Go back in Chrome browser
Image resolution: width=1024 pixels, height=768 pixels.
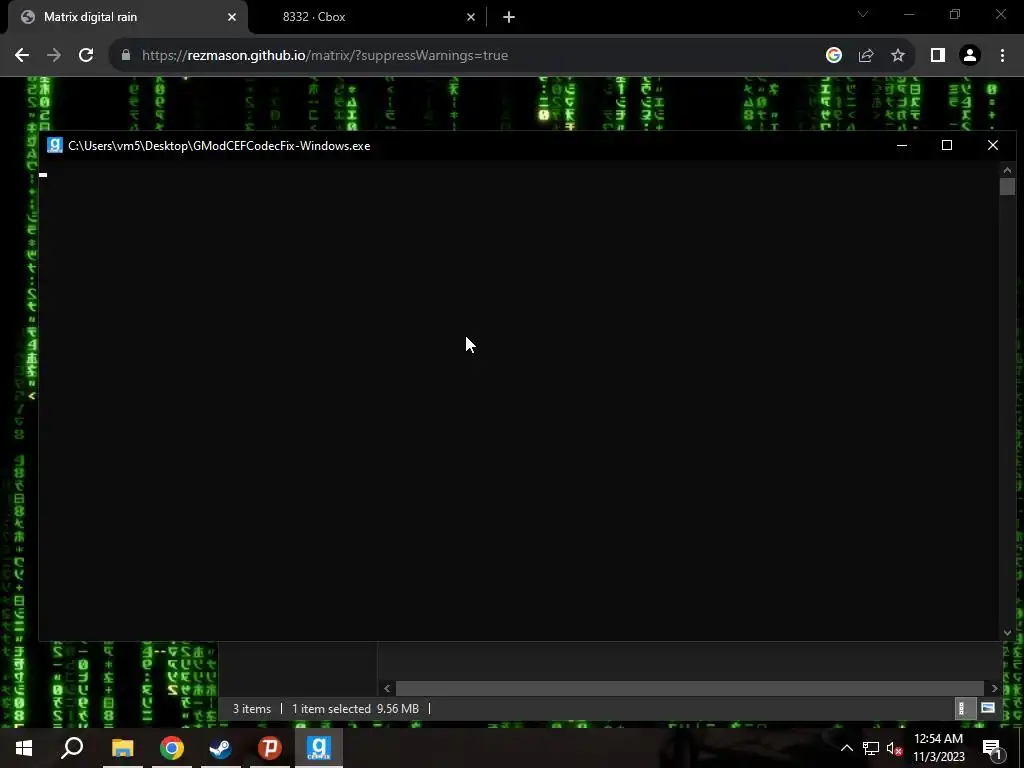22,56
